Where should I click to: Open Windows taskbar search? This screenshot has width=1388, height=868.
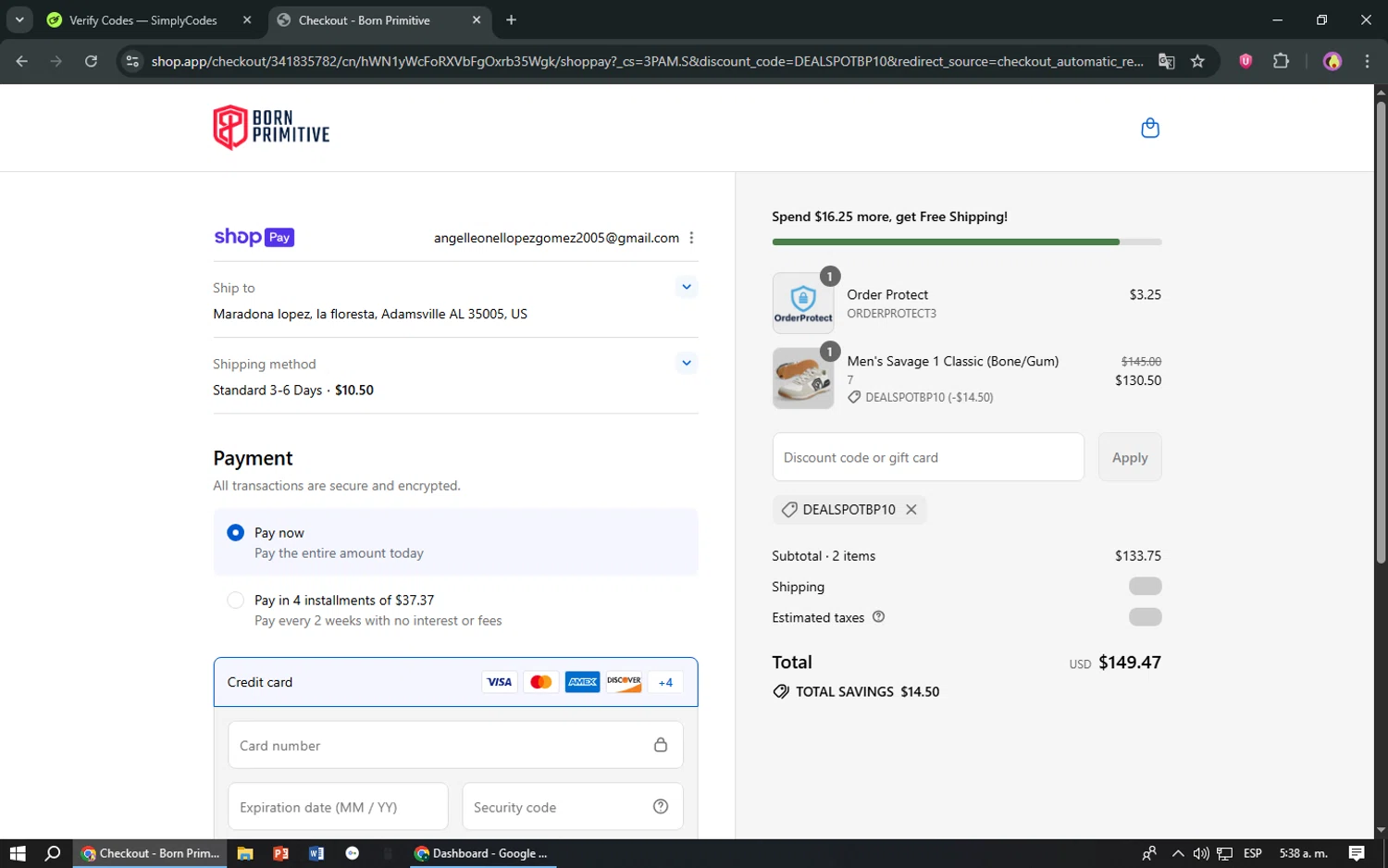pyautogui.click(x=53, y=853)
